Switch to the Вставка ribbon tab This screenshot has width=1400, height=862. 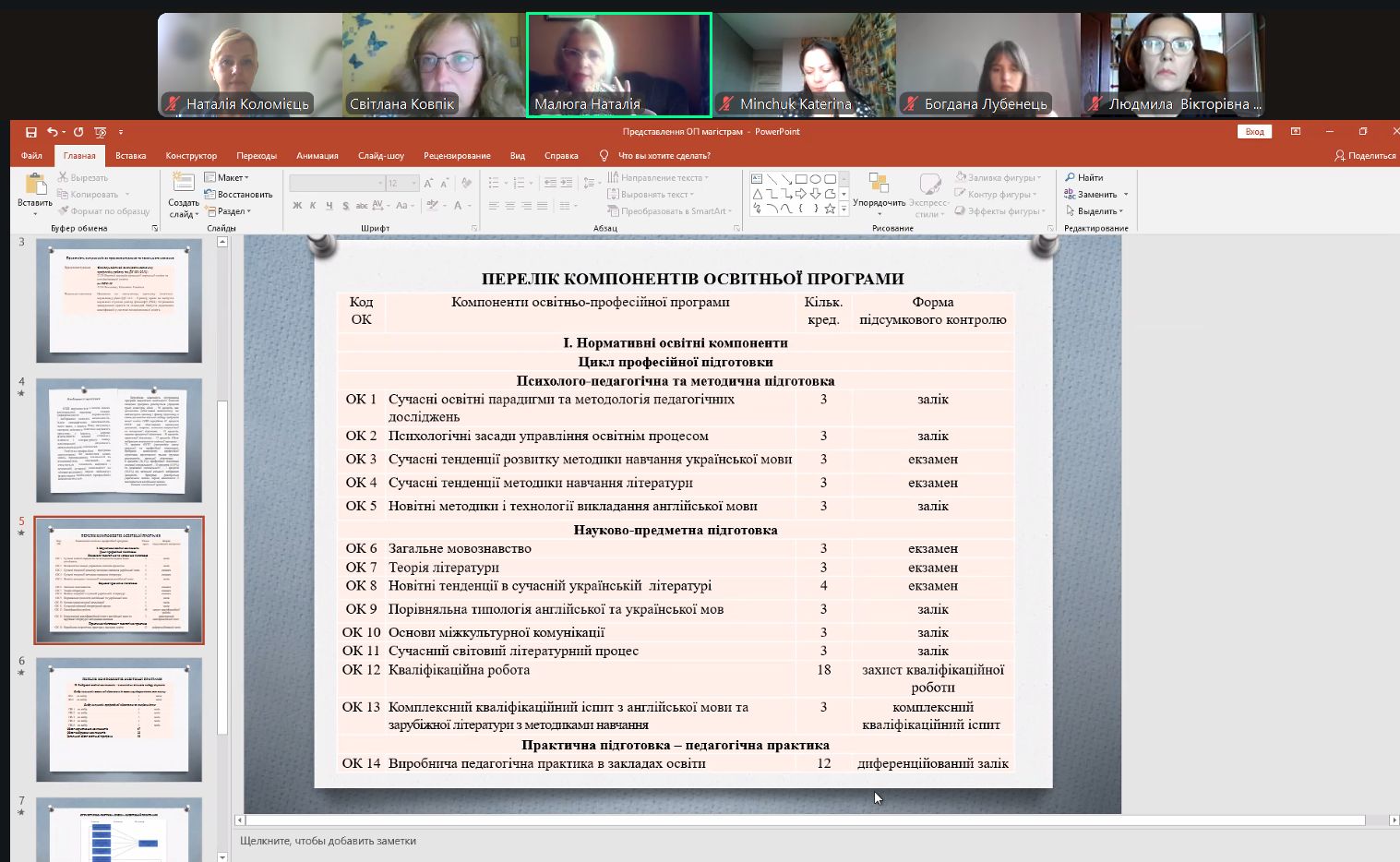point(130,156)
